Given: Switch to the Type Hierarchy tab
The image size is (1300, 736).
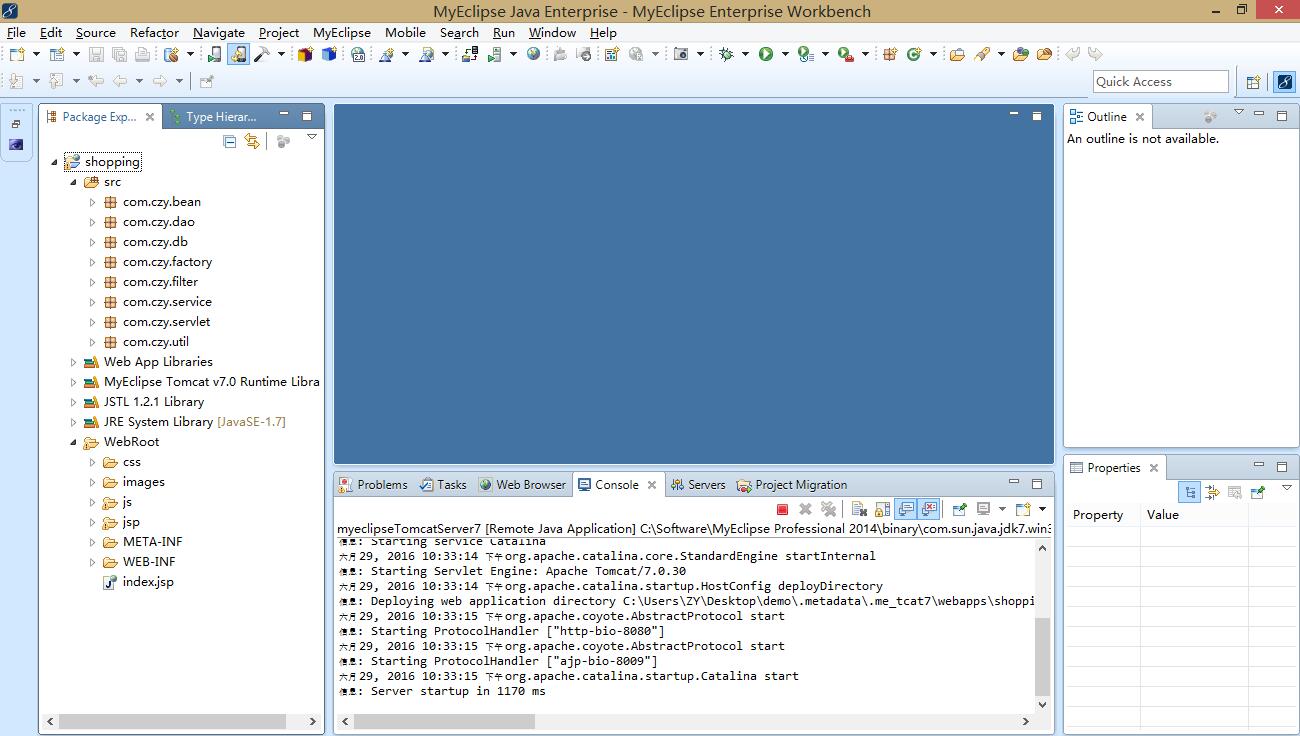Looking at the screenshot, I should pyautogui.click(x=212, y=116).
